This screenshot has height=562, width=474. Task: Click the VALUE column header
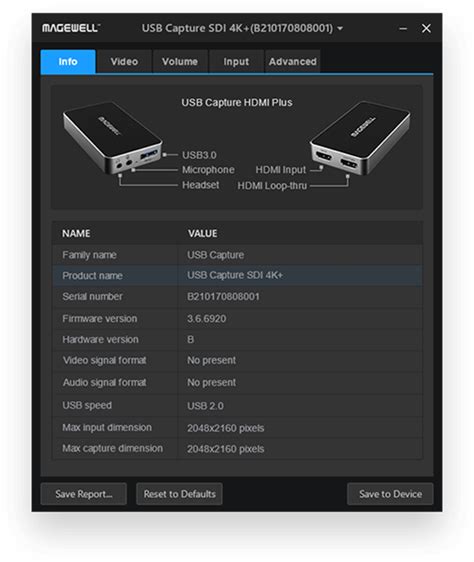coord(203,233)
